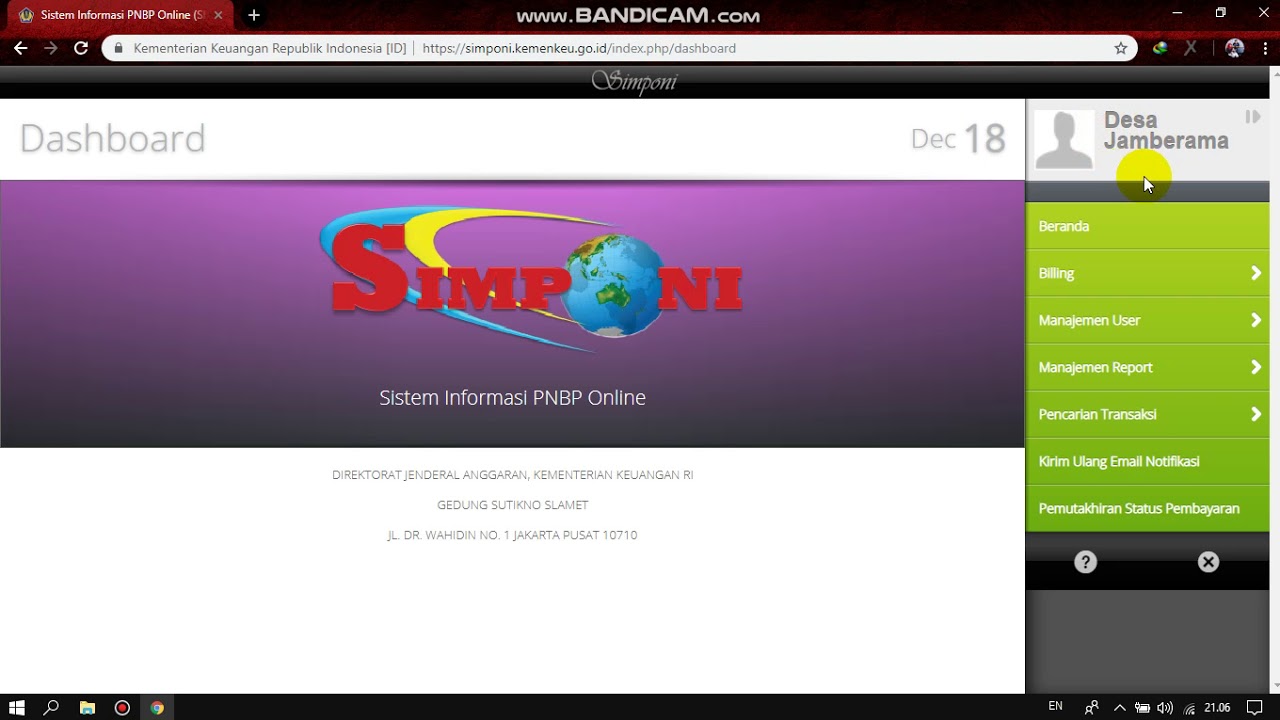1280x720 pixels.
Task: Expand the Billing submenu arrow
Action: coord(1256,273)
